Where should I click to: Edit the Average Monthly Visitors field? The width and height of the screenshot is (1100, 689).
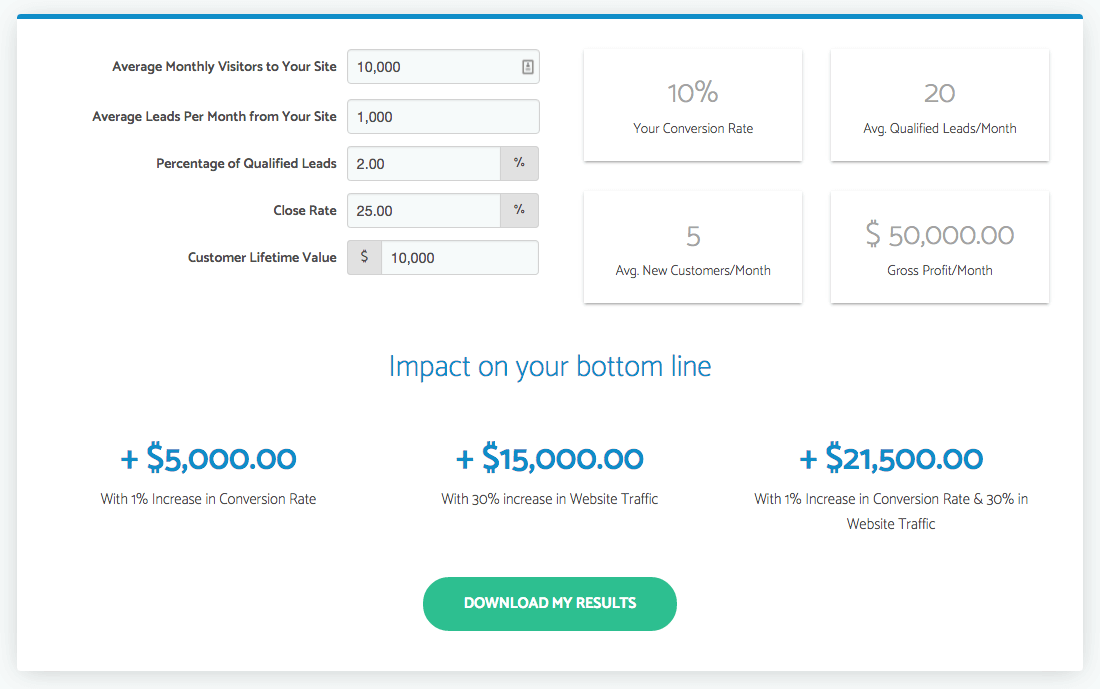[x=443, y=67]
